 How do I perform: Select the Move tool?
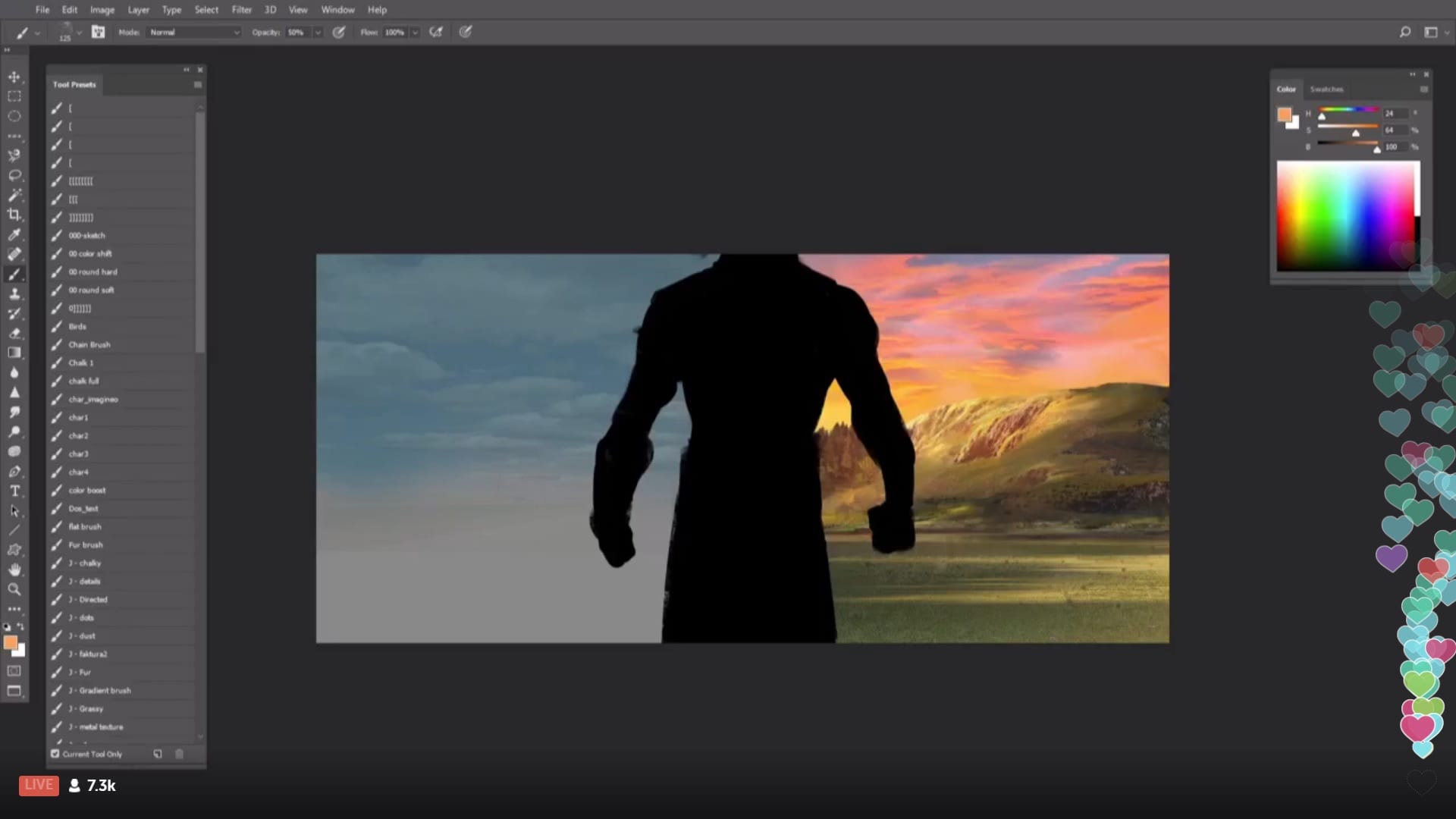tap(14, 77)
